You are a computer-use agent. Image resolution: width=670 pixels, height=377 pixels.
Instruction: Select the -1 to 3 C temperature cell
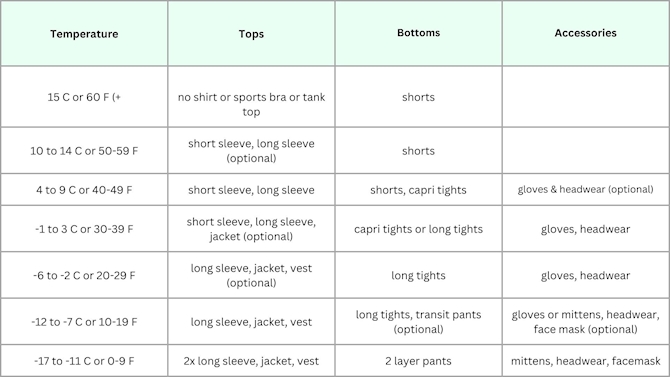click(84, 229)
